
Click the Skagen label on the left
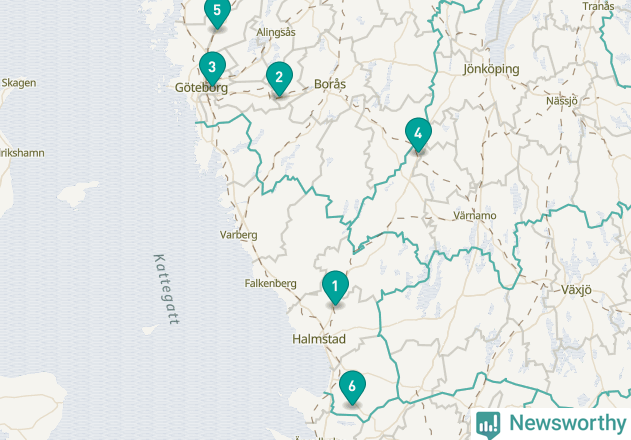pos(19,83)
